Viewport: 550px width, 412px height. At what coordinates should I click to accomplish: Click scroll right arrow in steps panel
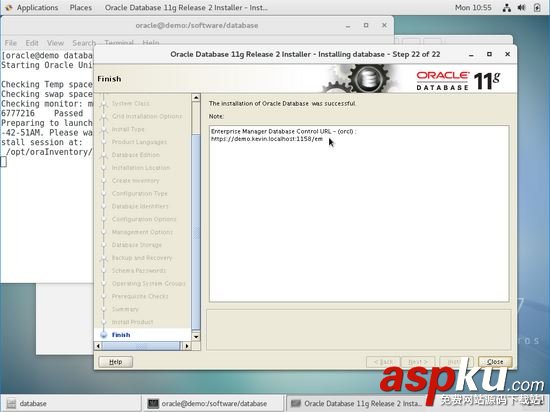click(187, 346)
